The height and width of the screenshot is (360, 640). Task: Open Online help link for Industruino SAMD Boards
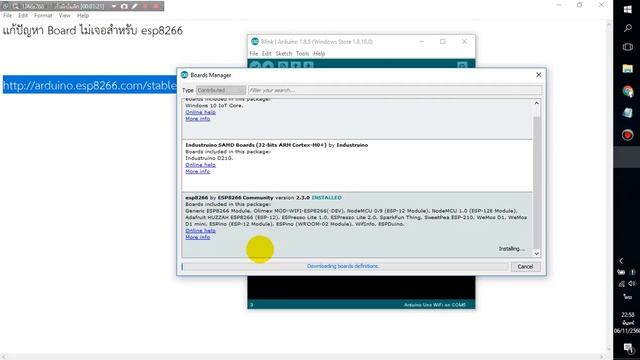coord(200,165)
